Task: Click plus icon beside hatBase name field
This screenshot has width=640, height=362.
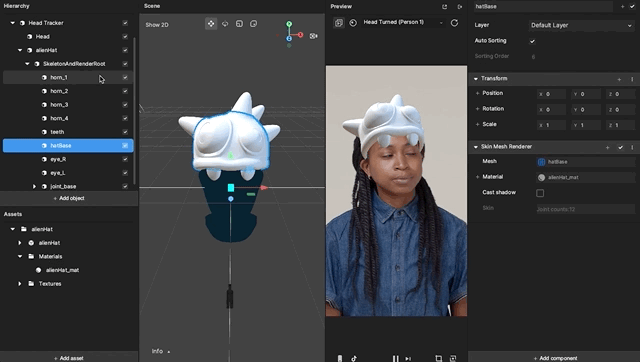Action: 622,7
